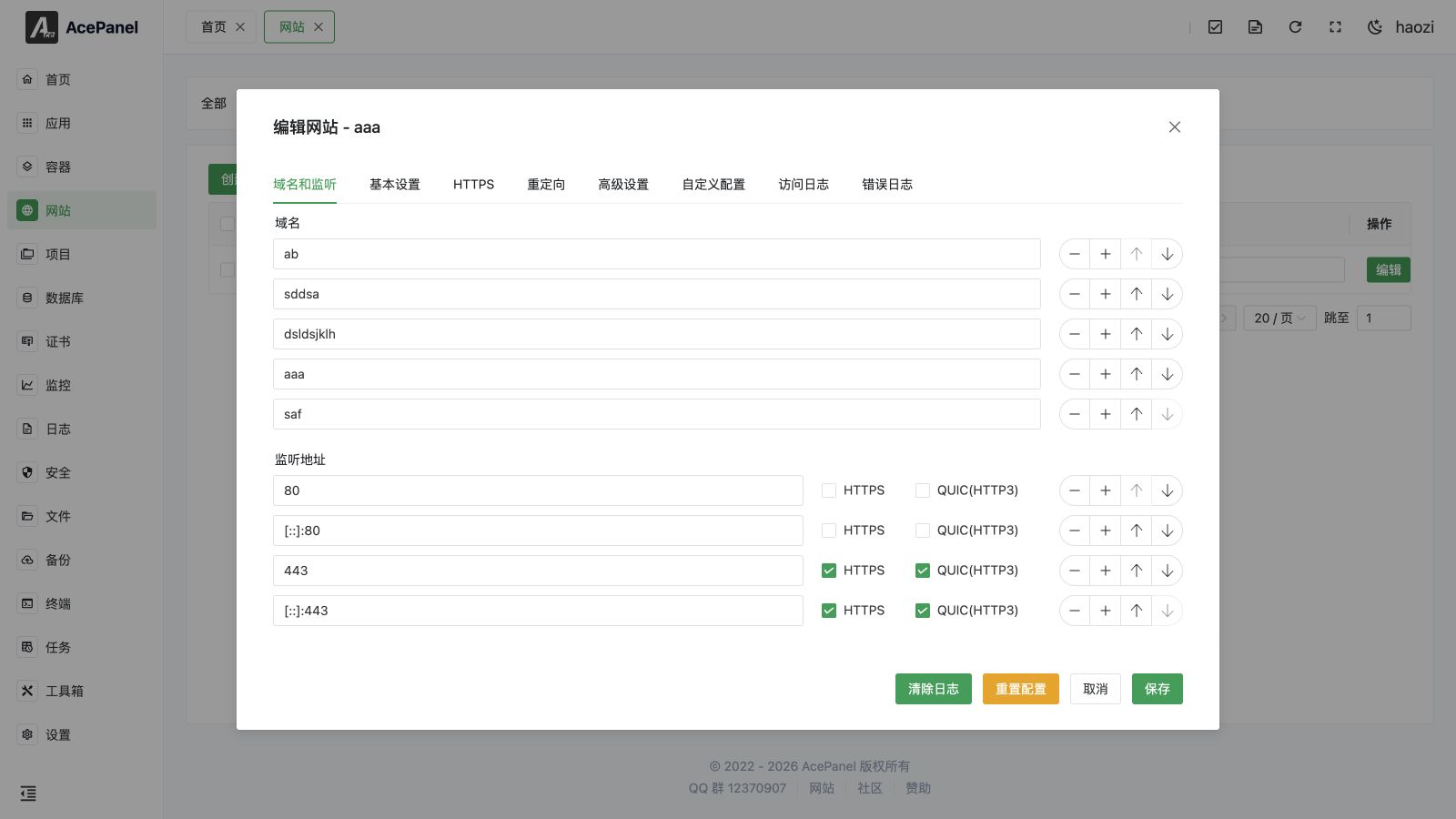Viewport: 1456px width, 819px height.
Task: Open the document icon in header
Action: (1255, 27)
